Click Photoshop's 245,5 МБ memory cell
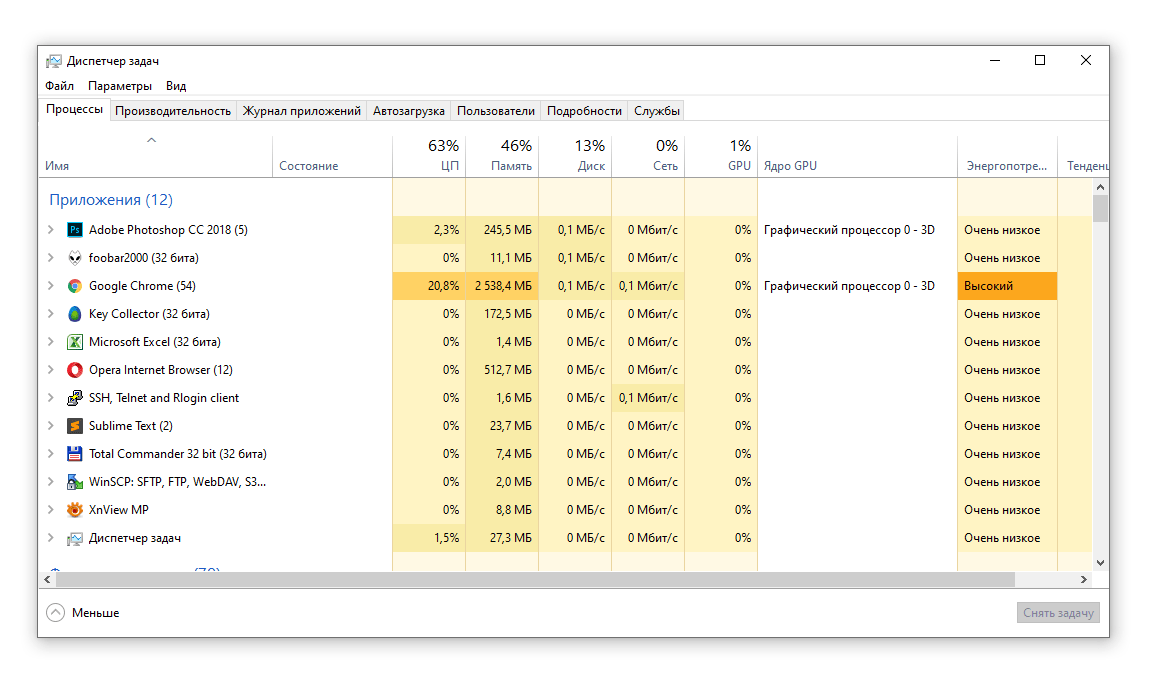 tap(502, 230)
